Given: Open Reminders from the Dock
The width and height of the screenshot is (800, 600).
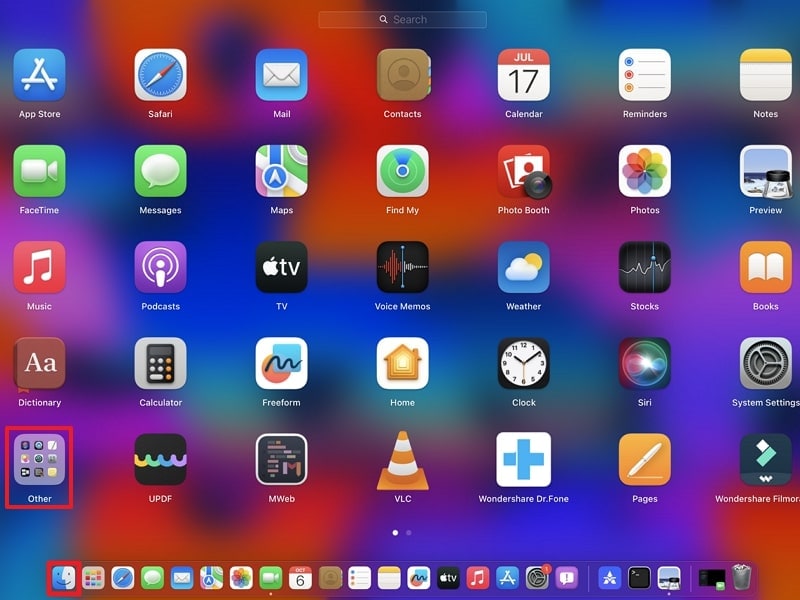Looking at the screenshot, I should click(360, 578).
